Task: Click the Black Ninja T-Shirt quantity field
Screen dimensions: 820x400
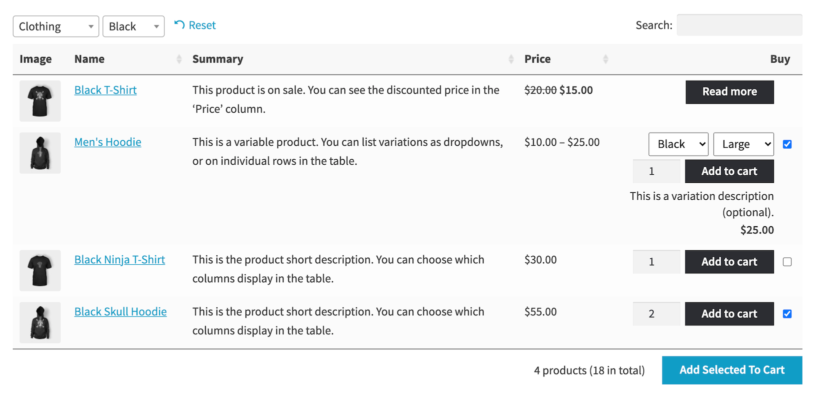Action: coord(656,262)
